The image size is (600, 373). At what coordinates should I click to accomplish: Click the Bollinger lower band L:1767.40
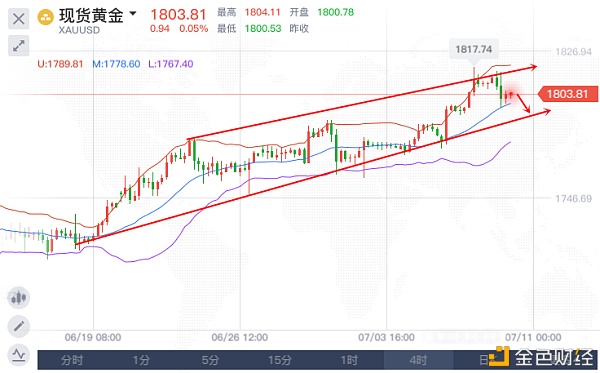point(171,64)
